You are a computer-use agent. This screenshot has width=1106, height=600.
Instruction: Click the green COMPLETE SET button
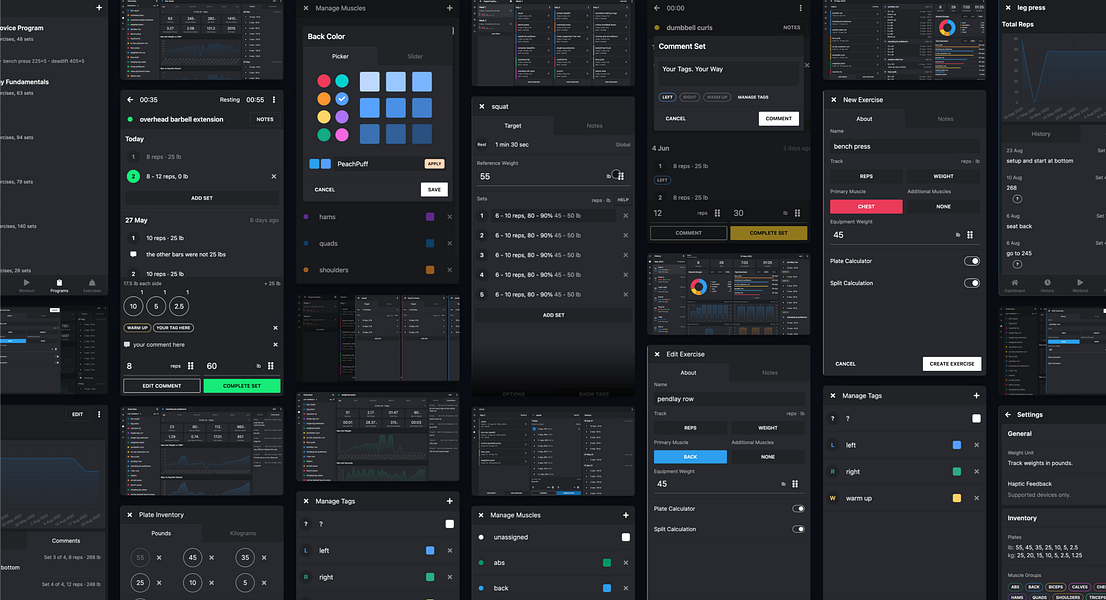click(x=242, y=386)
